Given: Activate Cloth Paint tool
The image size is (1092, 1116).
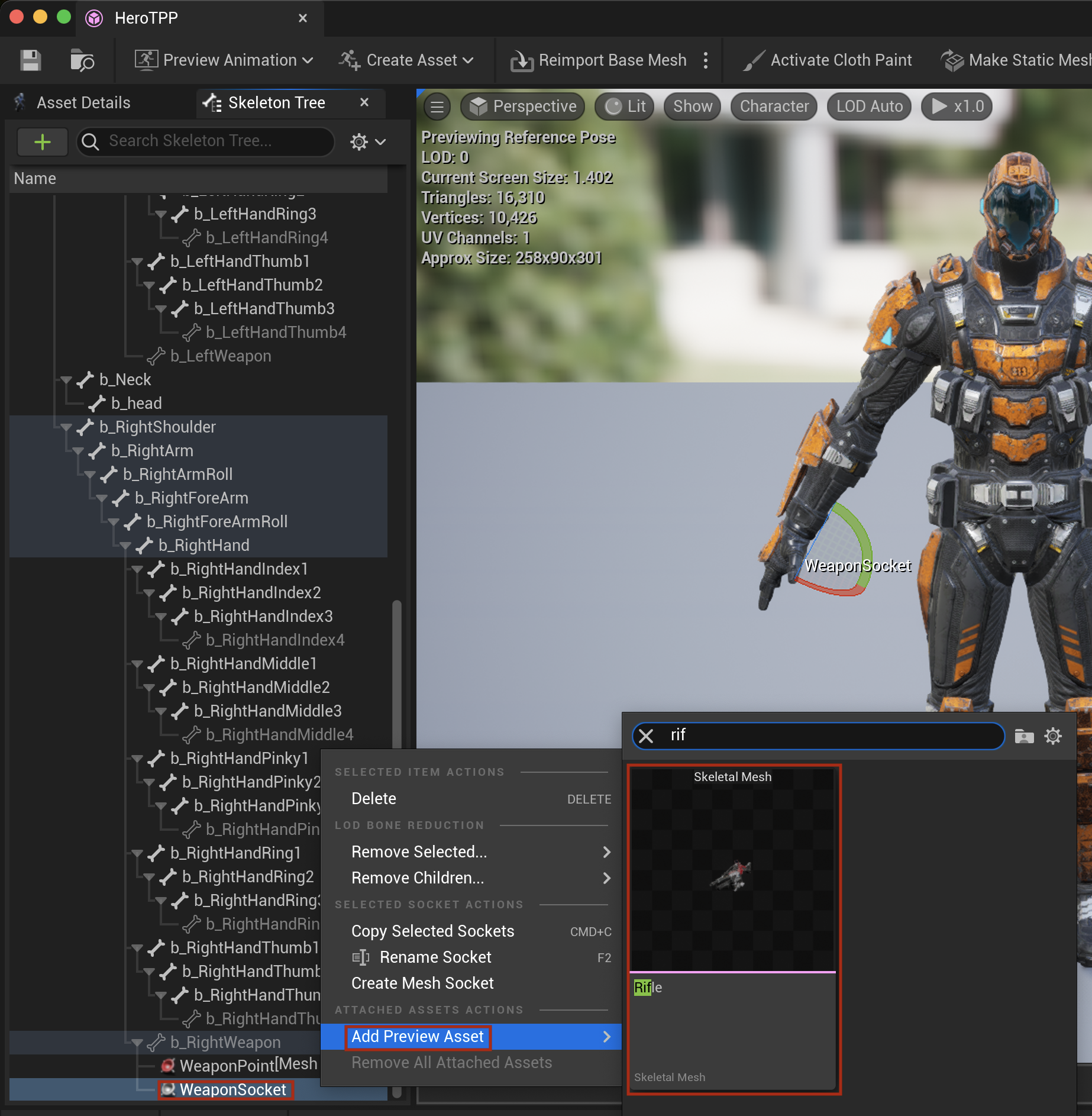Looking at the screenshot, I should pyautogui.click(x=827, y=60).
